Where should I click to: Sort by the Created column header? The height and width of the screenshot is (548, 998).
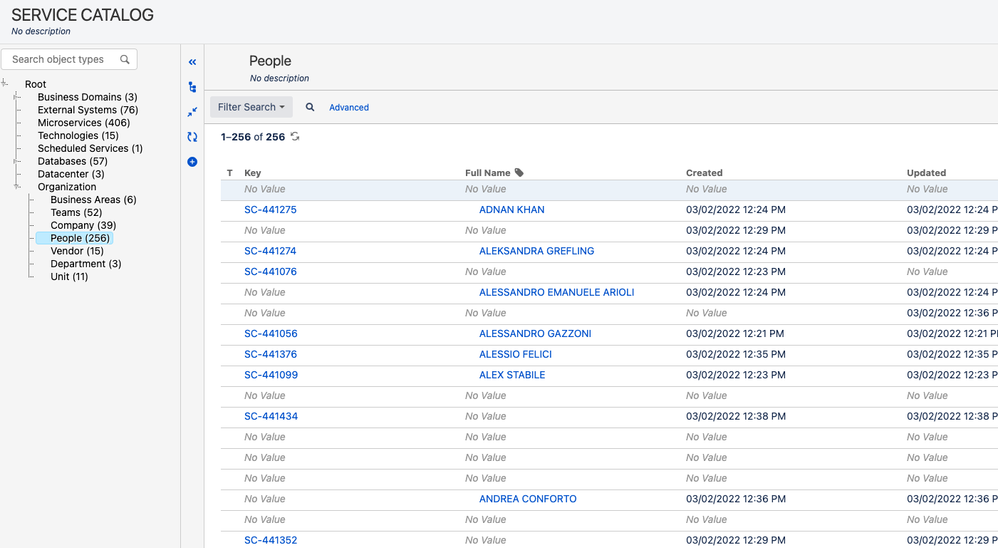[704, 172]
